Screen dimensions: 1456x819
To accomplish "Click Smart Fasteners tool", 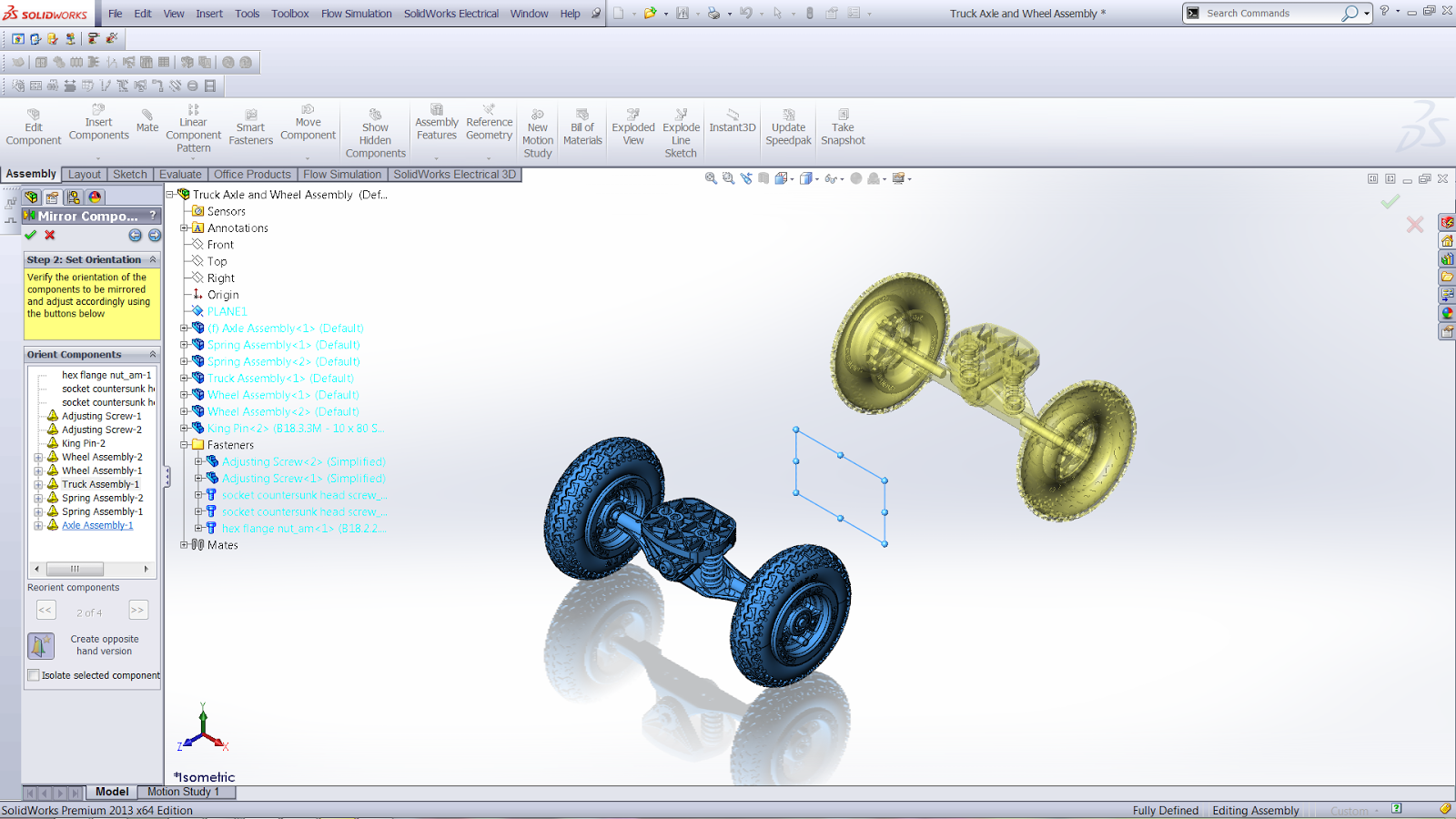I will [x=251, y=127].
